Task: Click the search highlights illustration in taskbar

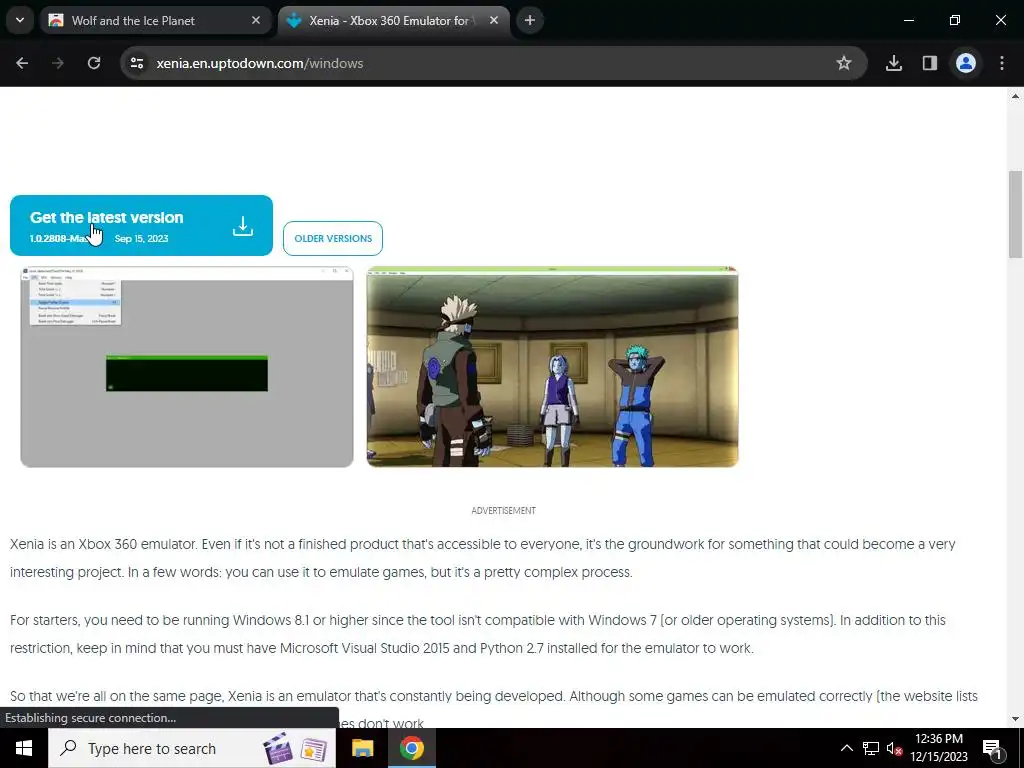Action: pyautogui.click(x=295, y=749)
